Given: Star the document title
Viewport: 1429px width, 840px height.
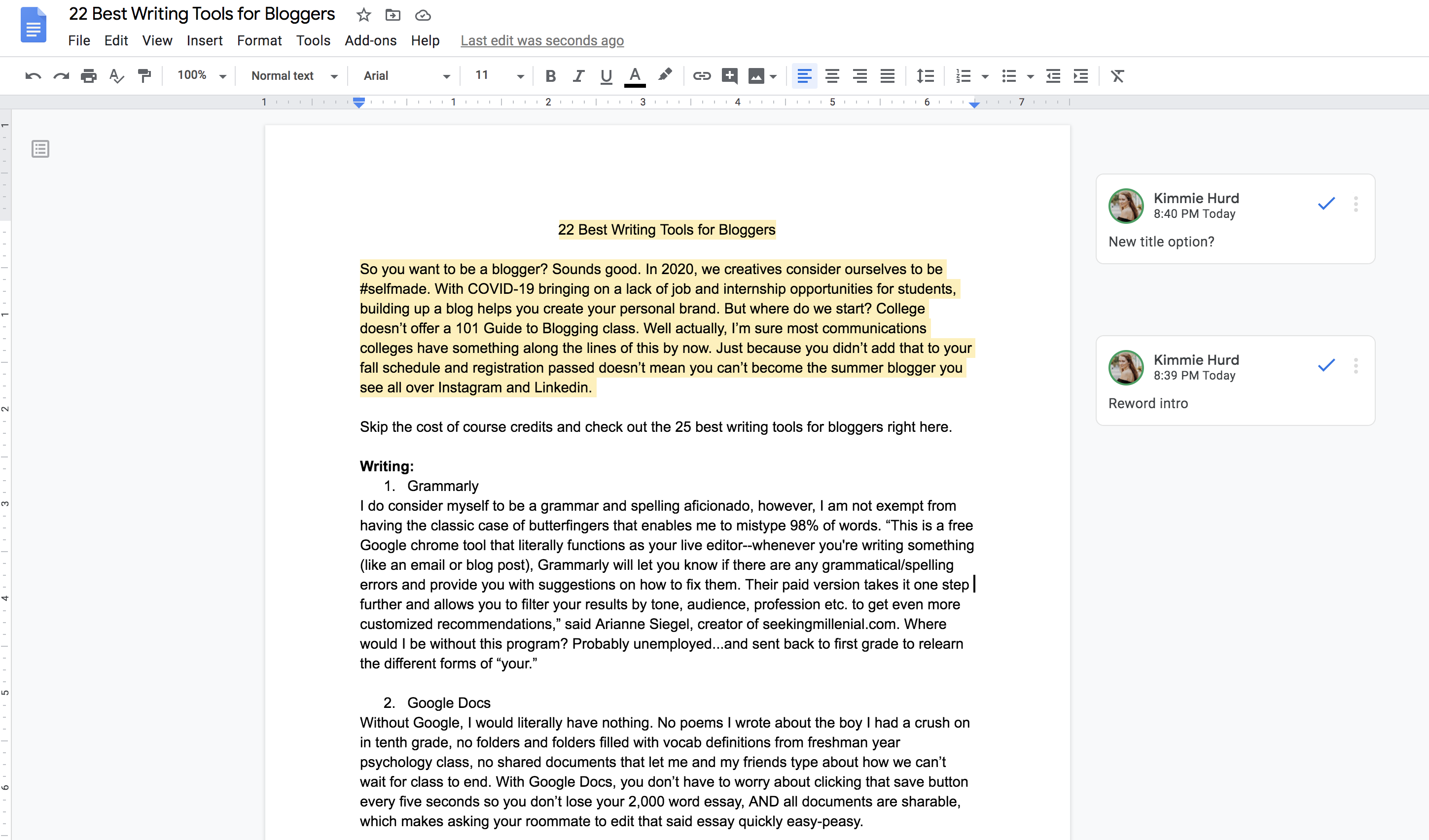Looking at the screenshot, I should click(x=363, y=15).
